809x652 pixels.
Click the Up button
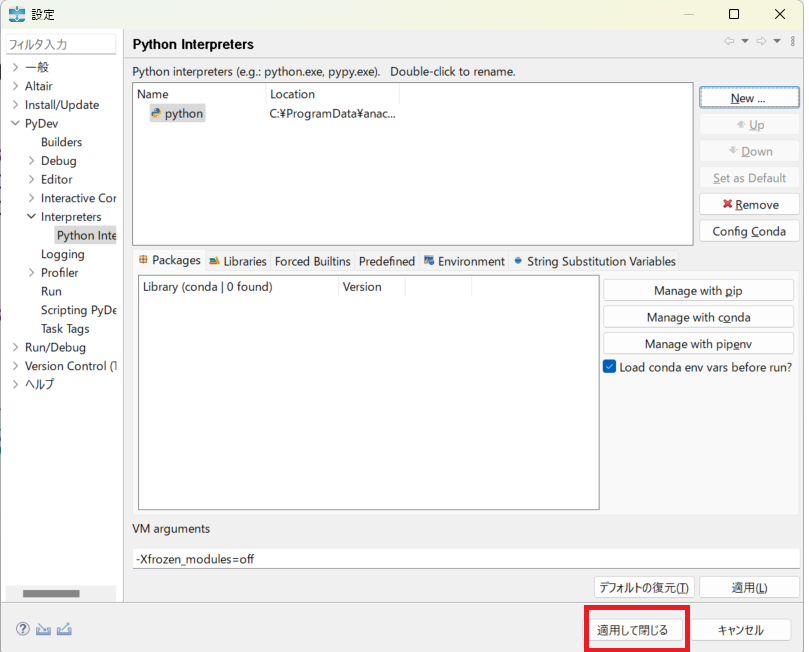(749, 125)
